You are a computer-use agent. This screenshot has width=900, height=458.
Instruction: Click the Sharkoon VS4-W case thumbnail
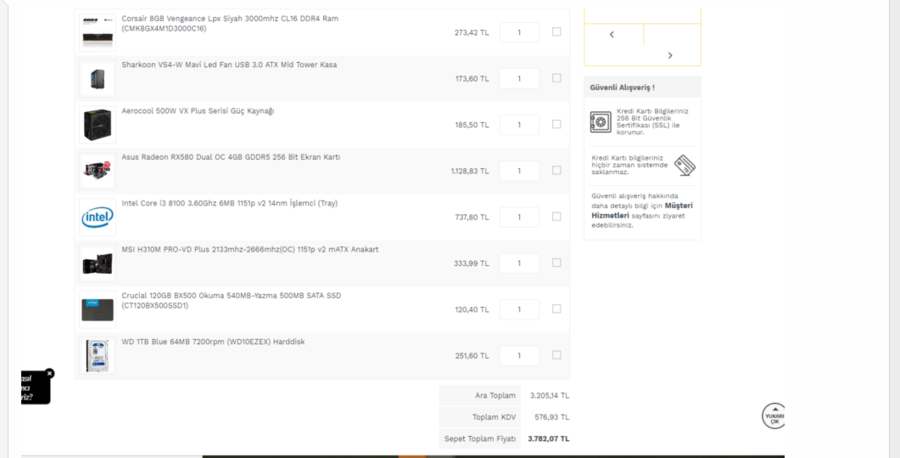pos(98,79)
